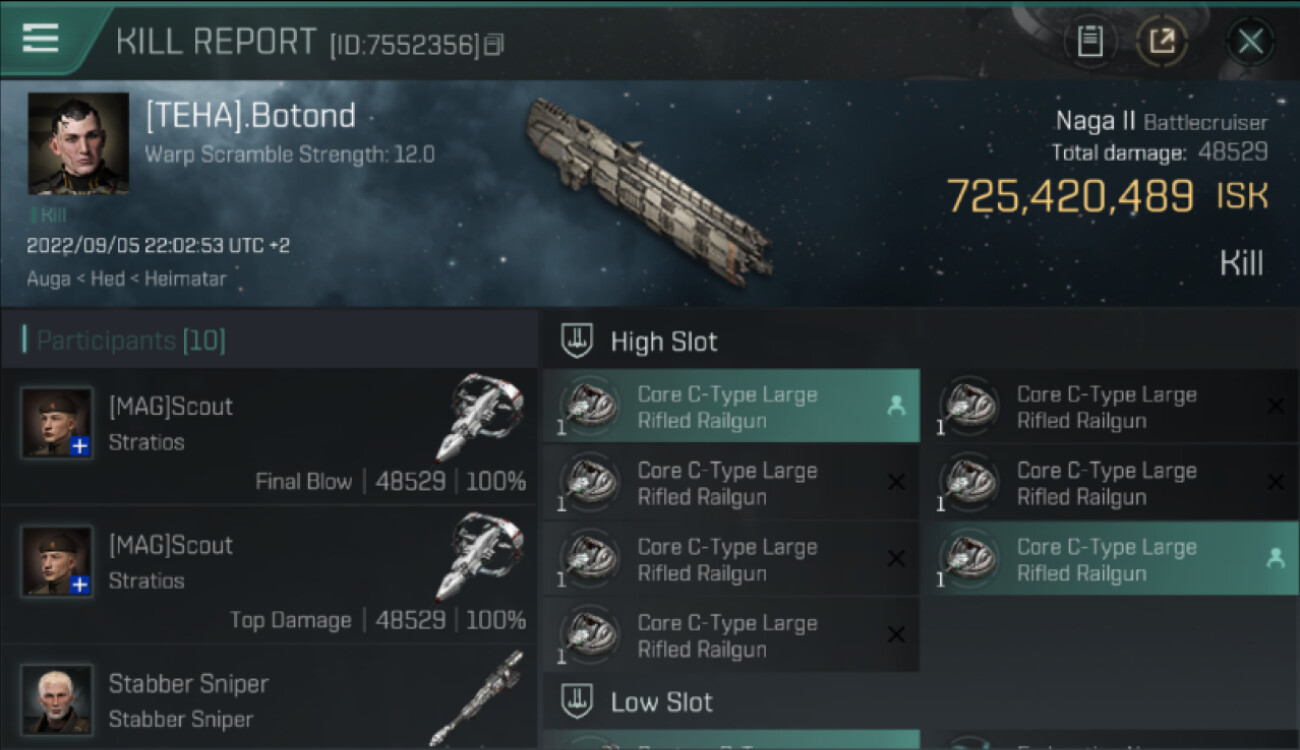Collapse the High Slot section
Image resolution: width=1300 pixels, height=750 pixels.
pyautogui.click(x=664, y=341)
